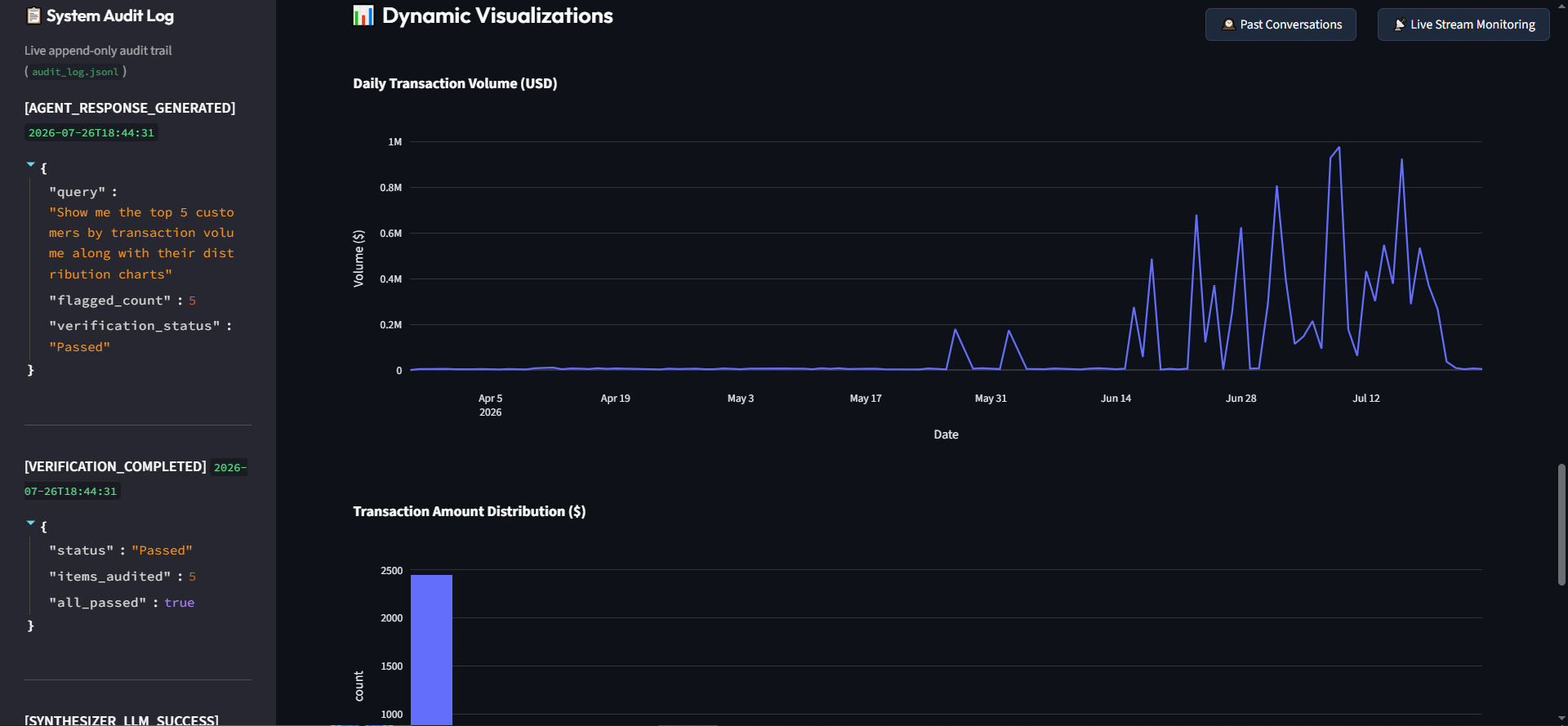Click the Apr 5 date axis label
Viewport: 1568px width, 726px height.
[490, 399]
